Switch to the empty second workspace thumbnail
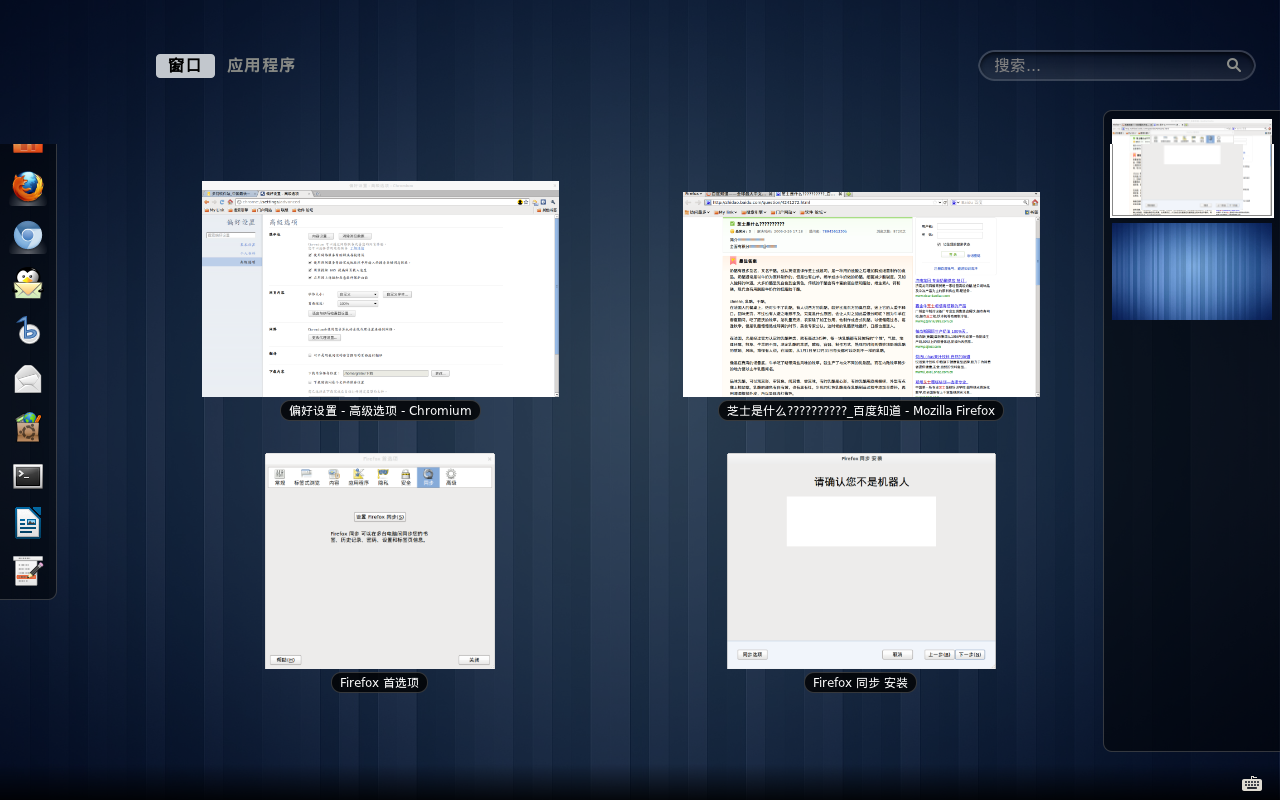 tap(1192, 271)
